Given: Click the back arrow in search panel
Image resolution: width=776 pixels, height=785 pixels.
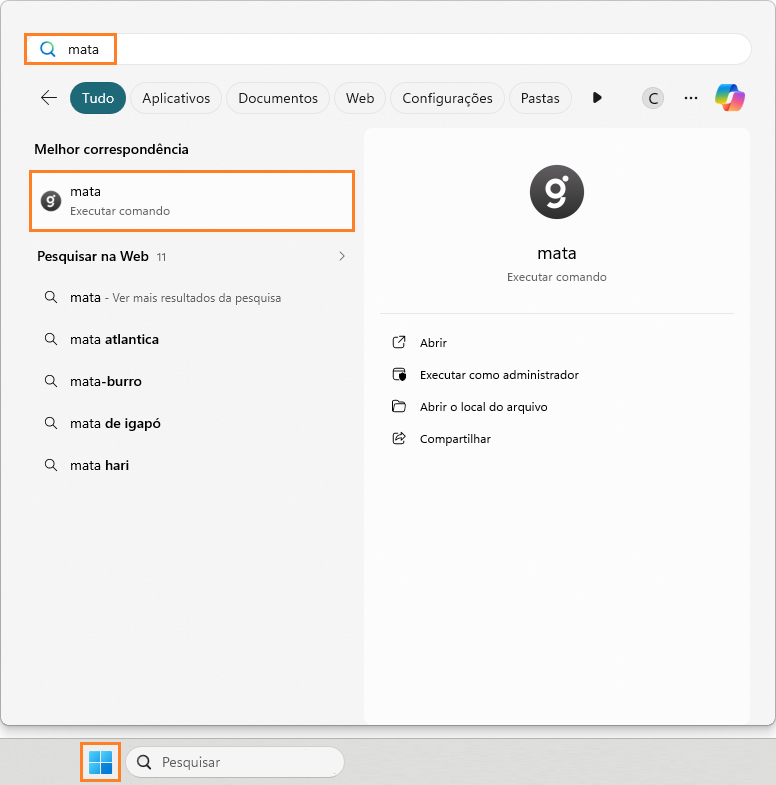Looking at the screenshot, I should 48,98.
